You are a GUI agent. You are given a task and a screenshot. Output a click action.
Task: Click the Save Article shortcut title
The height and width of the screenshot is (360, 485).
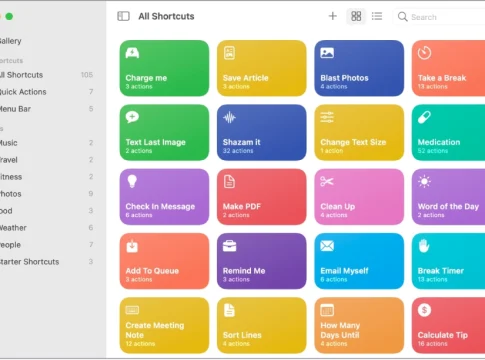[246, 78]
